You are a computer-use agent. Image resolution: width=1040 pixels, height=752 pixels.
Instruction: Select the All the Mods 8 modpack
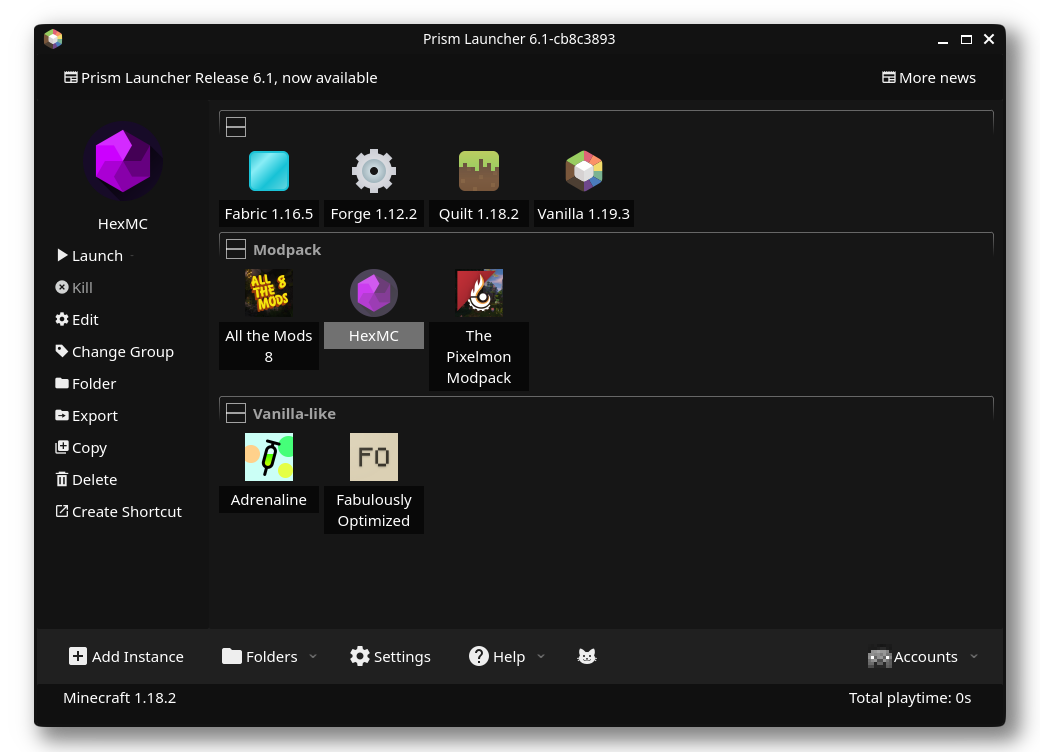coord(268,293)
